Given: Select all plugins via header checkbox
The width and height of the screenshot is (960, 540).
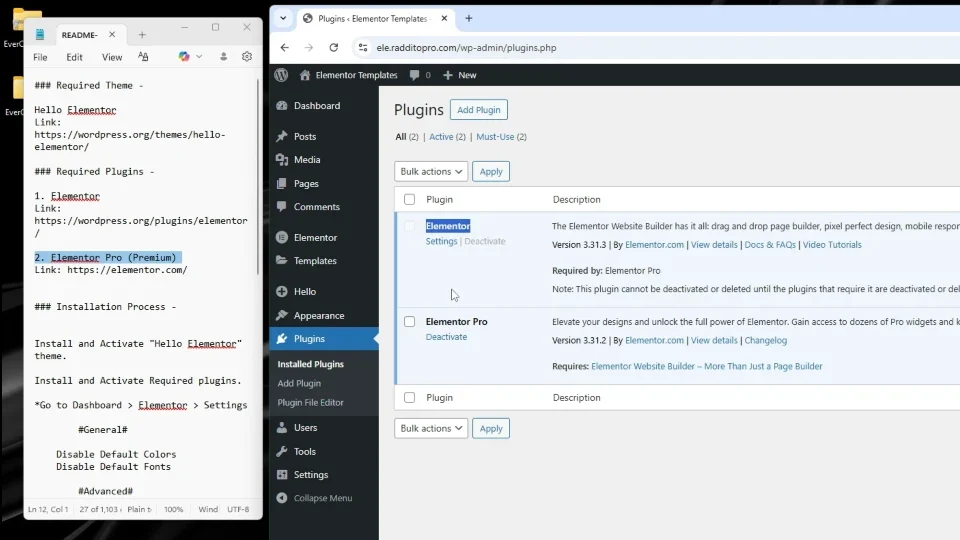Looking at the screenshot, I should (x=410, y=199).
